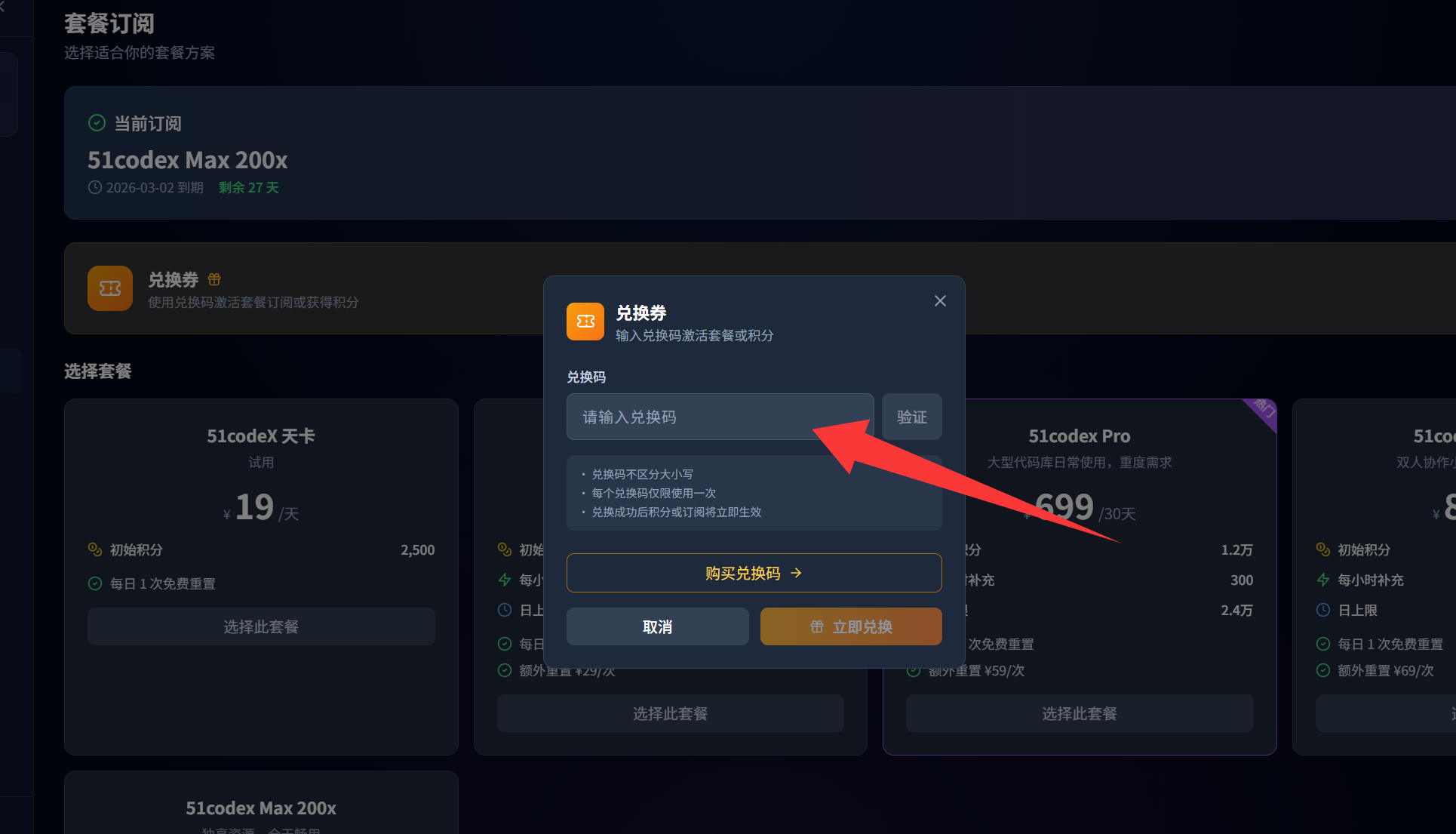Viewport: 1456px width, 834px height.
Task: Click the coupon icon in 兑换券 banner
Action: [x=110, y=288]
